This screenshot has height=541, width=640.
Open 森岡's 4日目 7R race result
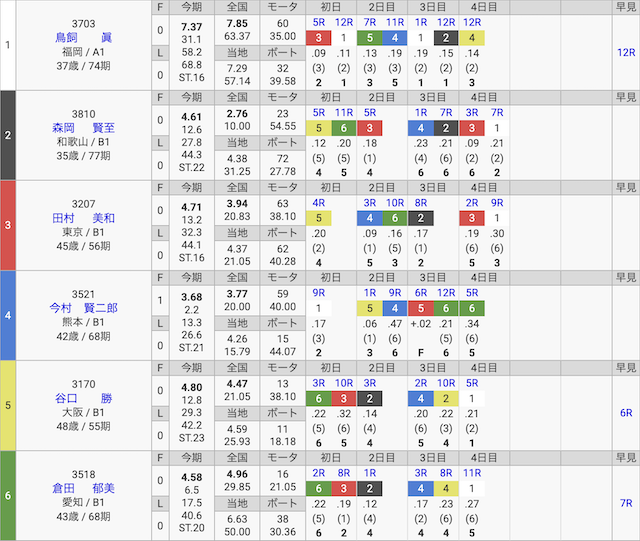[x=497, y=112]
